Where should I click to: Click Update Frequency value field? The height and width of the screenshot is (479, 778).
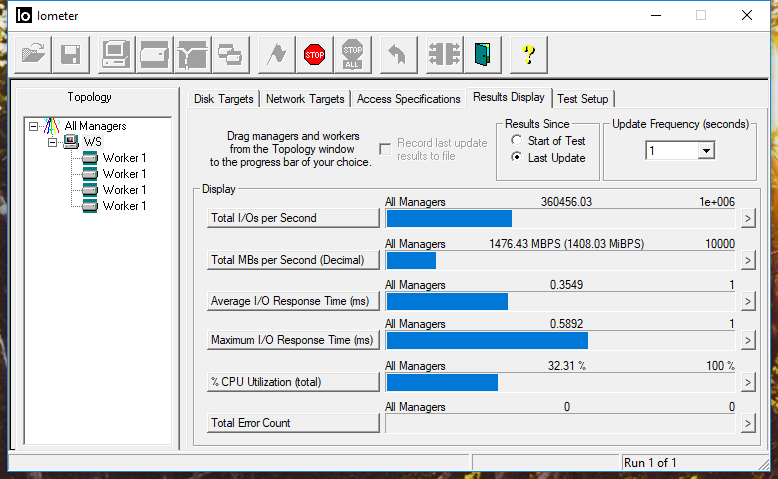pos(671,150)
